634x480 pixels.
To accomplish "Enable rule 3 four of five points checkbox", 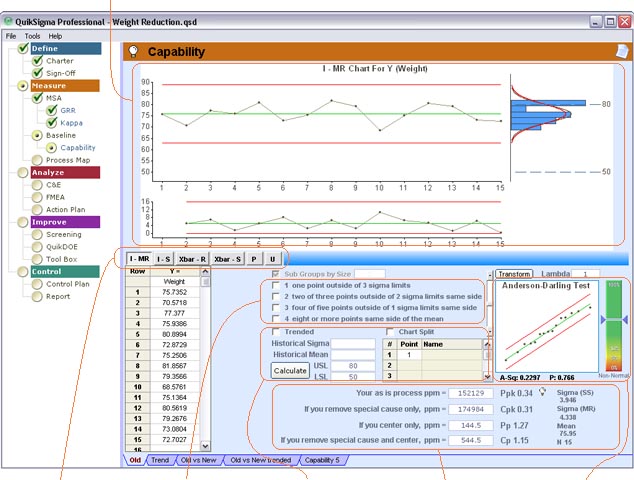I will [x=276, y=308].
